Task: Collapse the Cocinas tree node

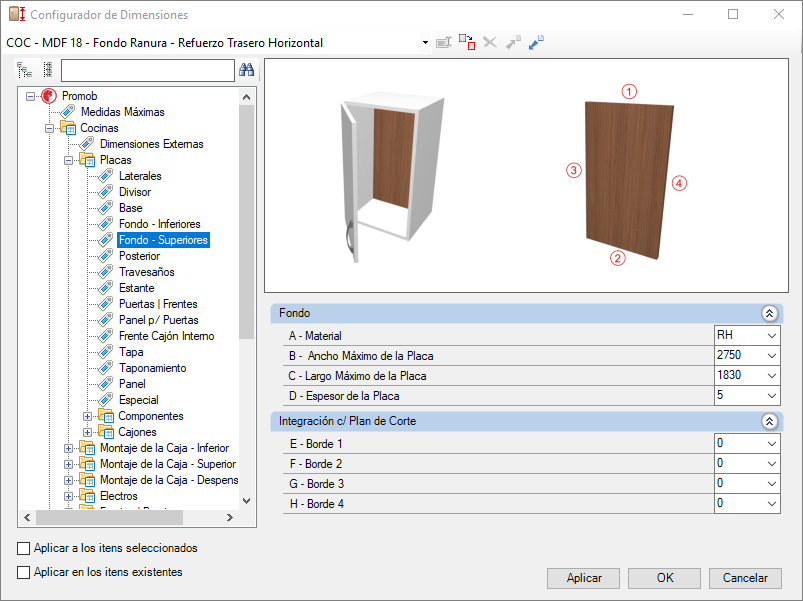Action: pos(50,128)
